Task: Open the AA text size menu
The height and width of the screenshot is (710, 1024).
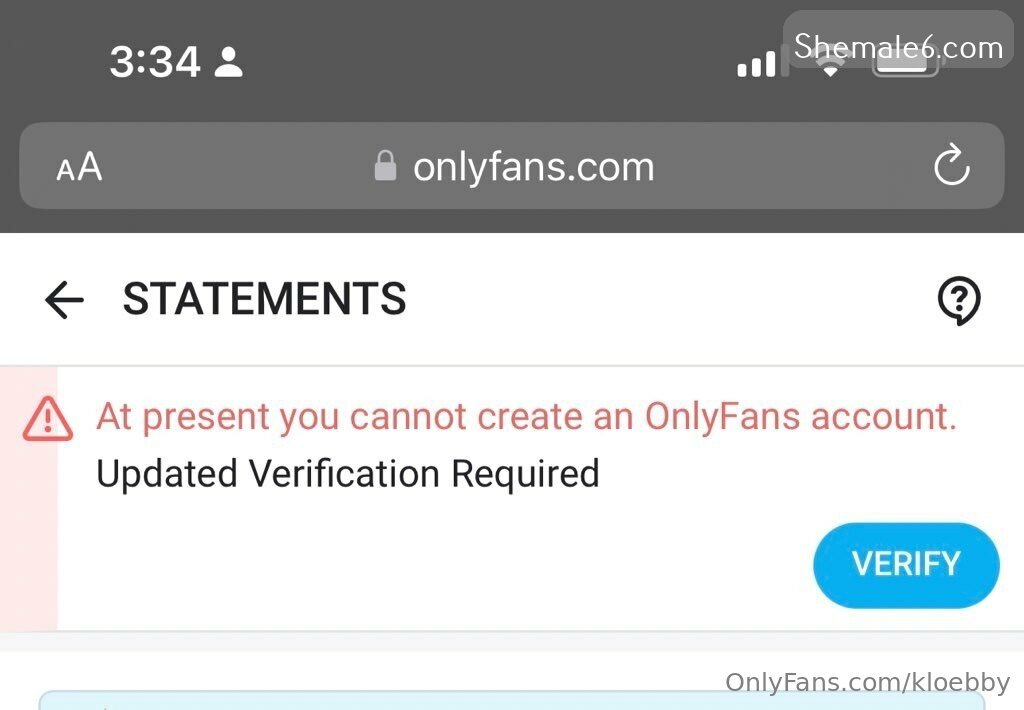Action: (x=79, y=167)
